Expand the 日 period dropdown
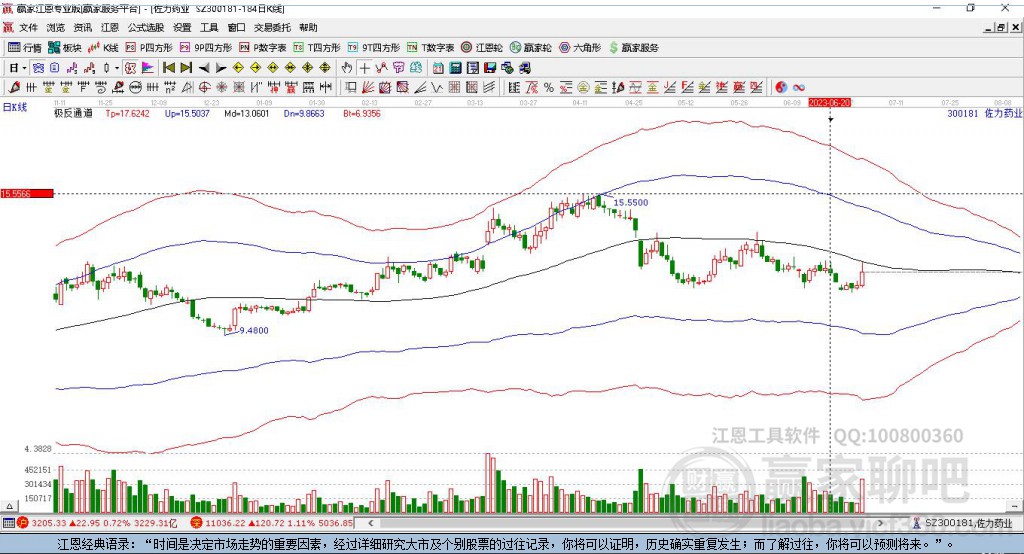 24,68
